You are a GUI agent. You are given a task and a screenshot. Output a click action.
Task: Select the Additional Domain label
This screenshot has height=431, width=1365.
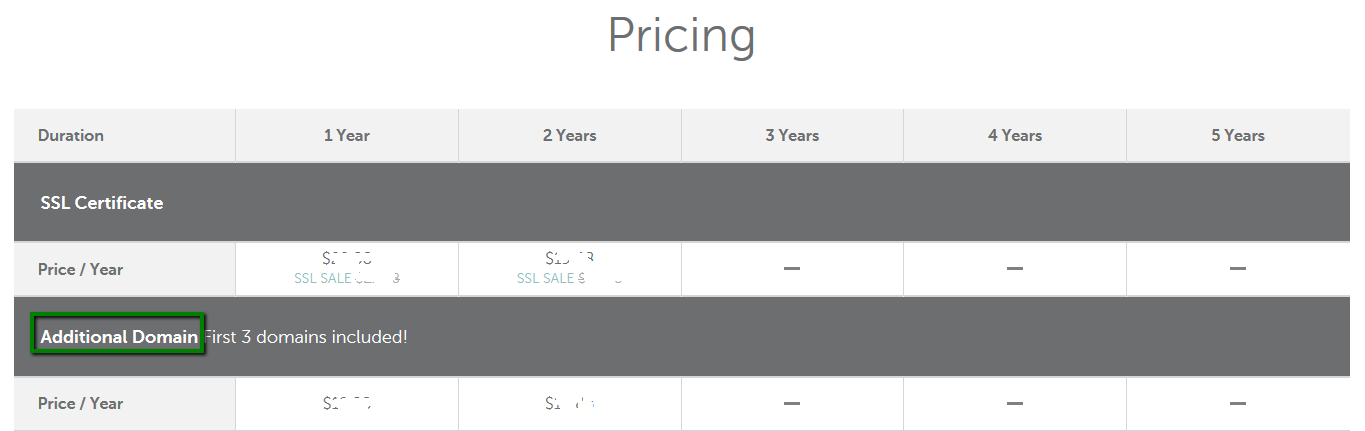pos(119,337)
